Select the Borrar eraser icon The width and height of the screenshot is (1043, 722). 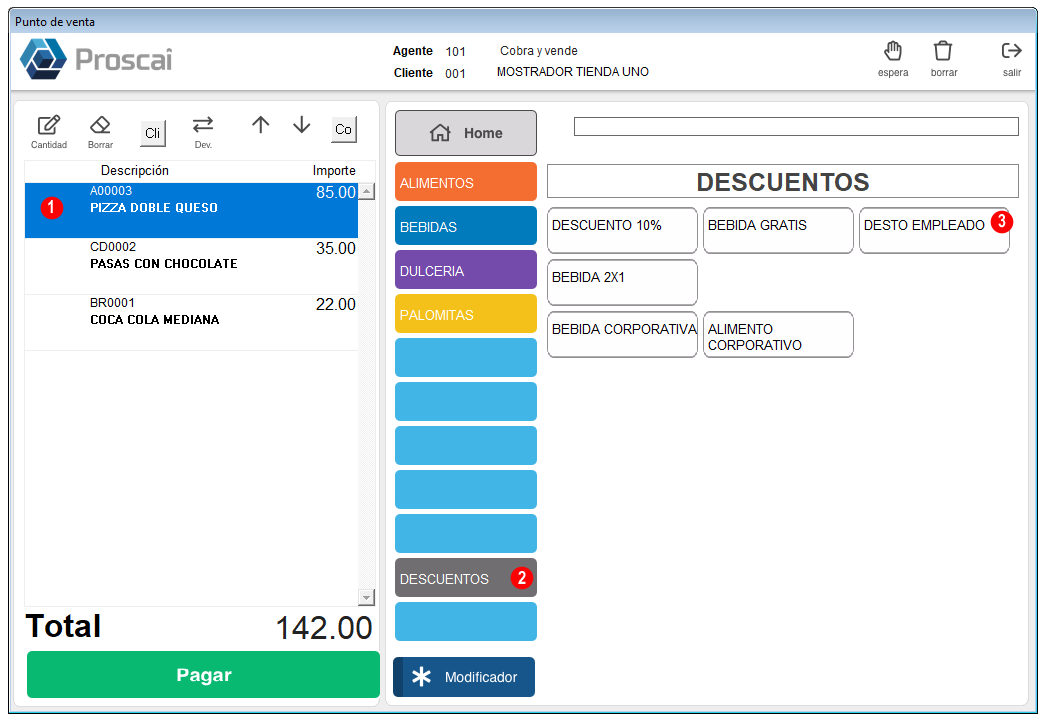(100, 125)
